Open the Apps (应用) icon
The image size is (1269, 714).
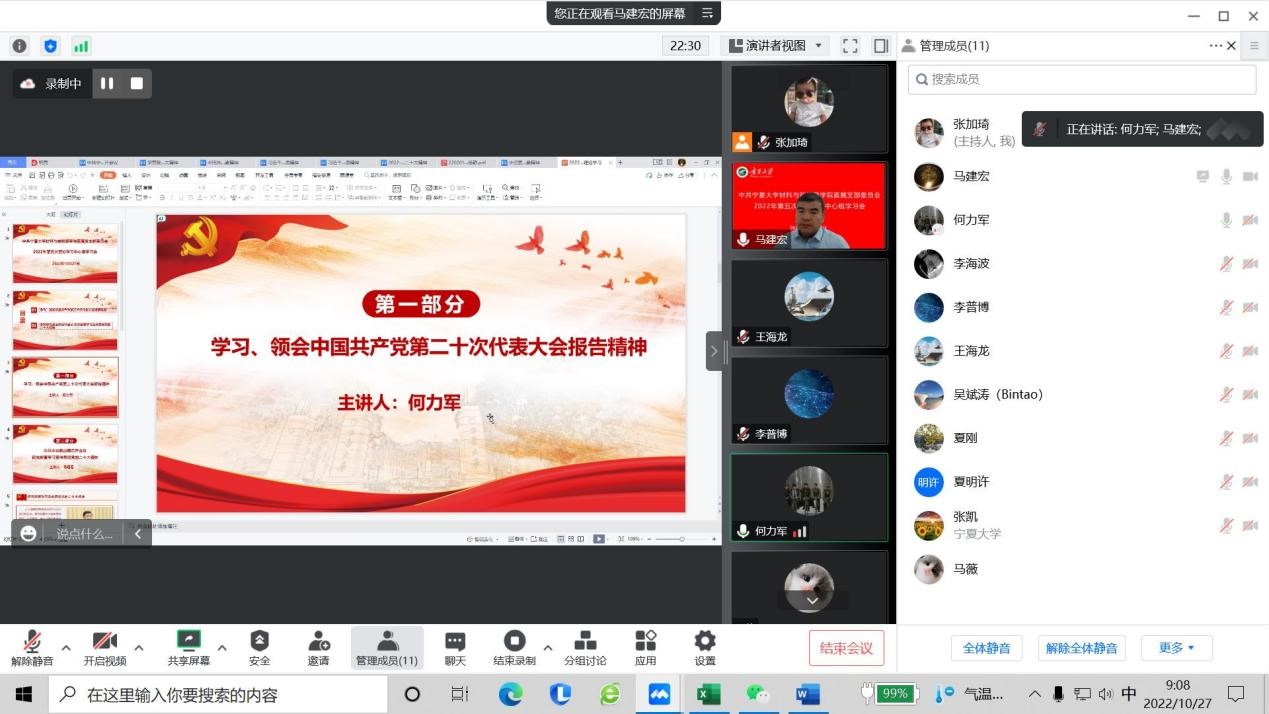click(645, 647)
